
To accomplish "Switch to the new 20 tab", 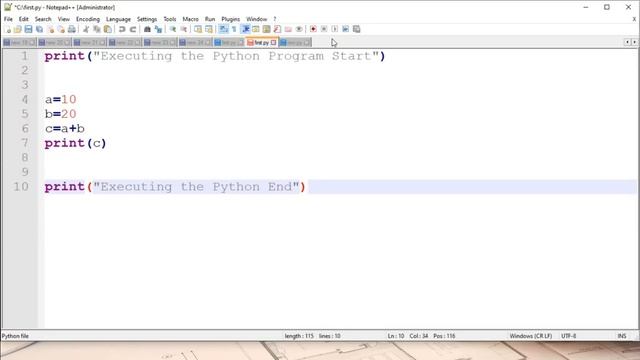I will [x=55, y=42].
